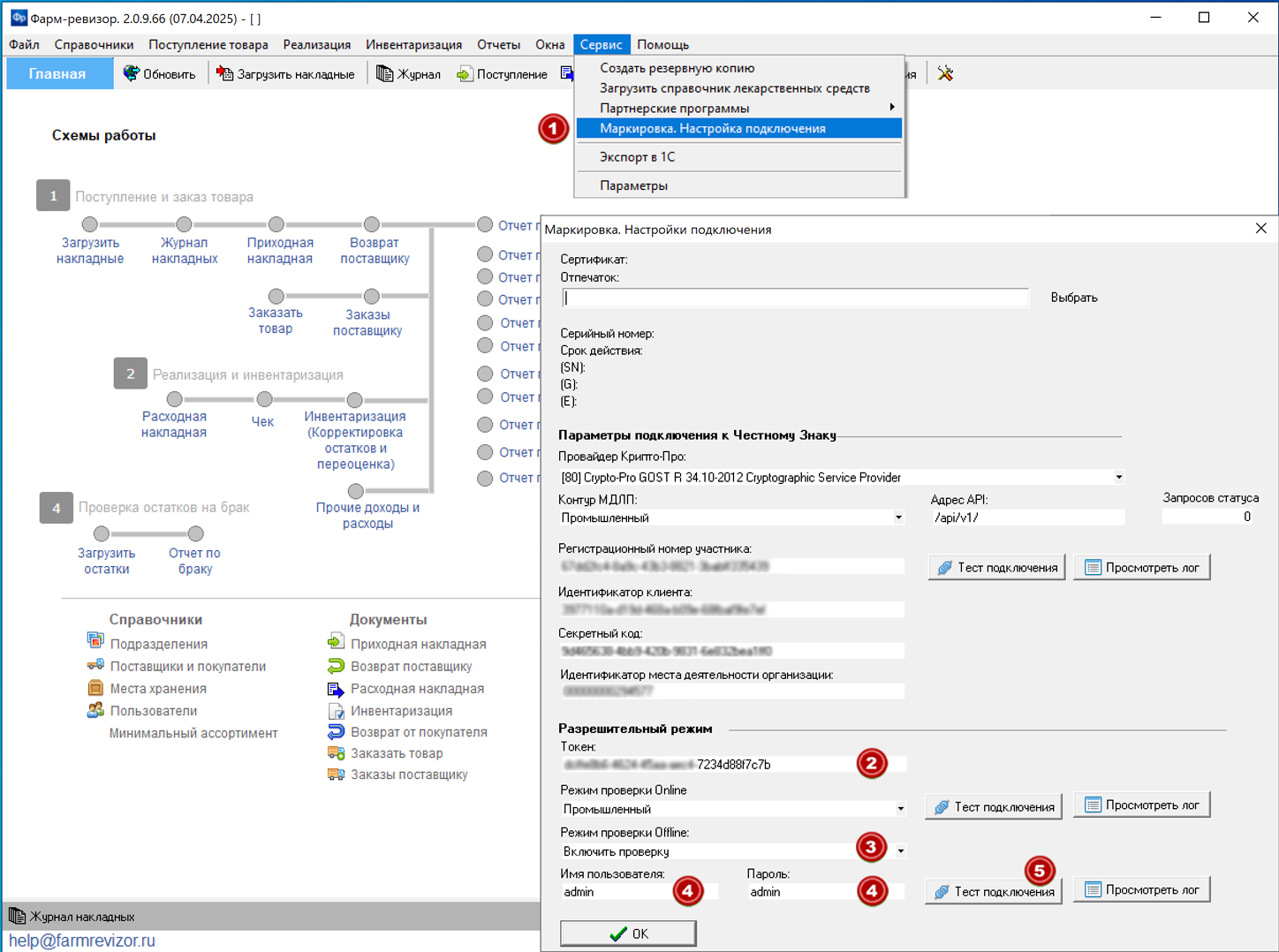Viewport: 1279px width, 952px height.
Task: Select Маркировка. Настройка подключения menu item
Action: [739, 128]
